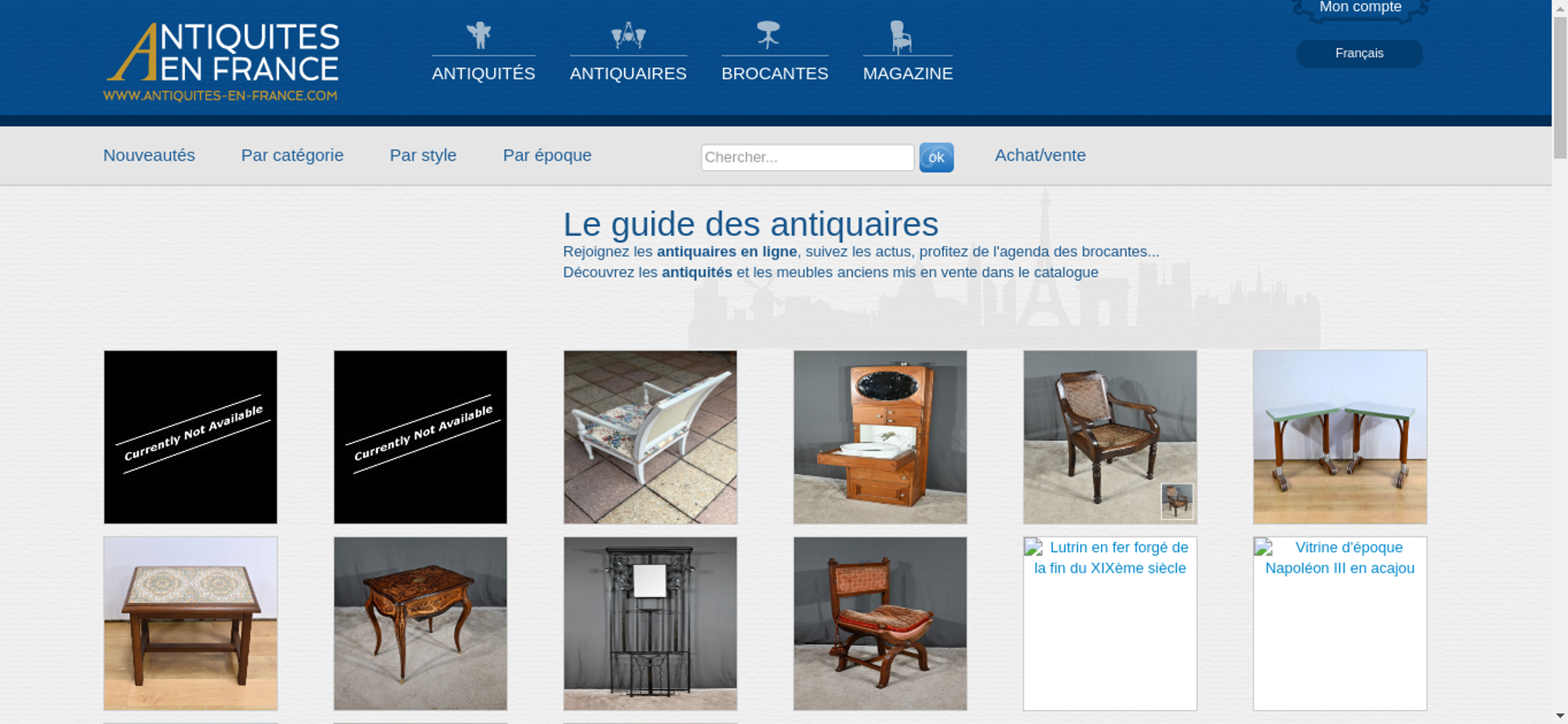Click the armchair icon above Magazine
This screenshot has width=1568, height=724.
(901, 36)
